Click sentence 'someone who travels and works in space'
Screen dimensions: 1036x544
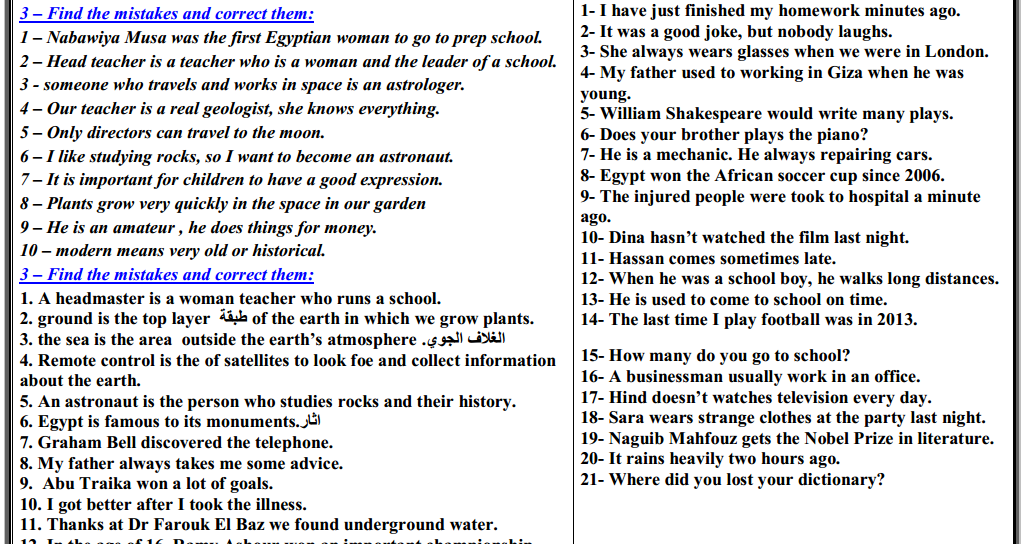(242, 85)
